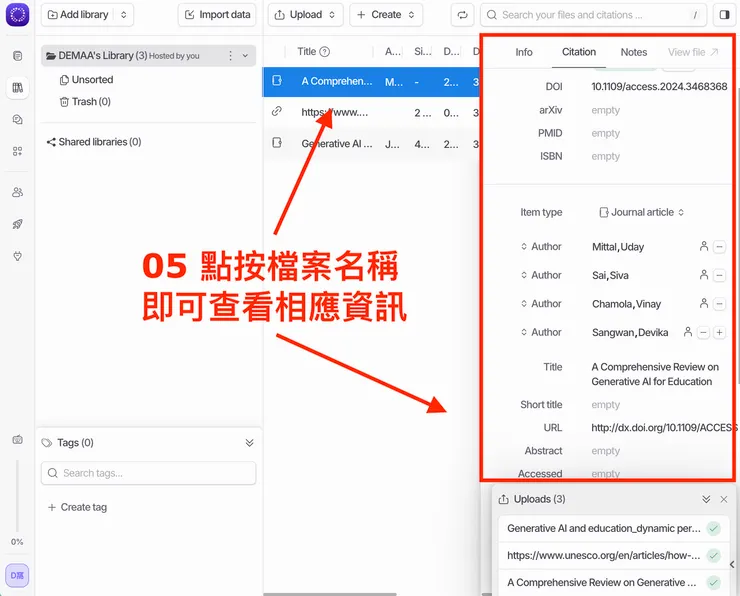740x596 pixels.
Task: Remove author Chamola, Vinay with minus button
Action: click(x=719, y=304)
